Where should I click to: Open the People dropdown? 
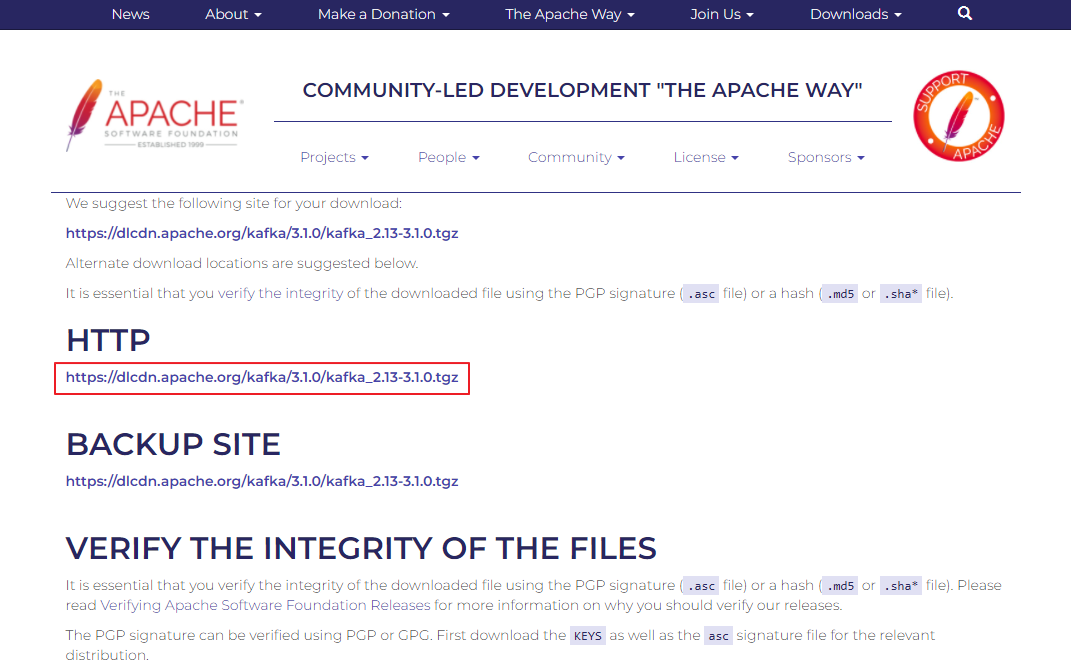pyautogui.click(x=448, y=157)
